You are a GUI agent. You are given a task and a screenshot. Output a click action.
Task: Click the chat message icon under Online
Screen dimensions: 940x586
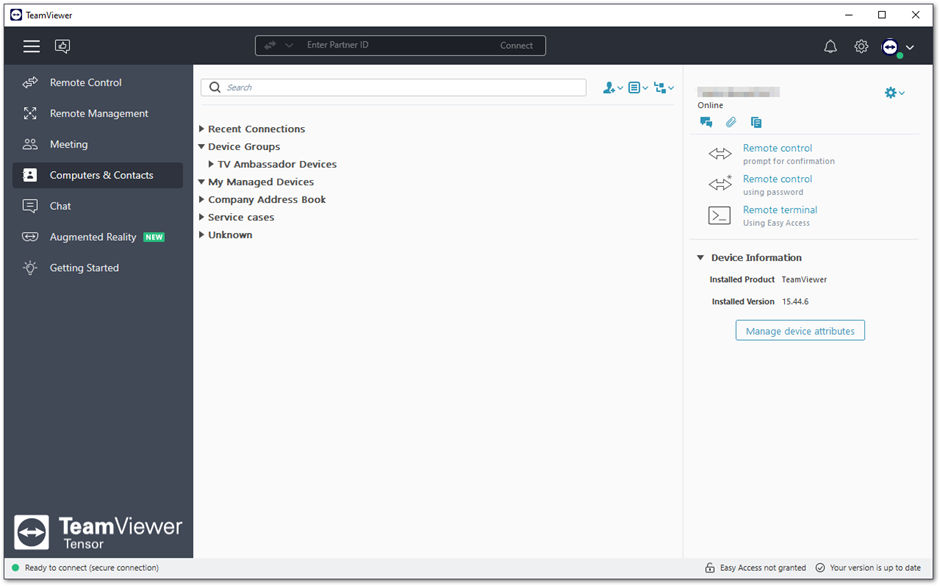coord(706,122)
